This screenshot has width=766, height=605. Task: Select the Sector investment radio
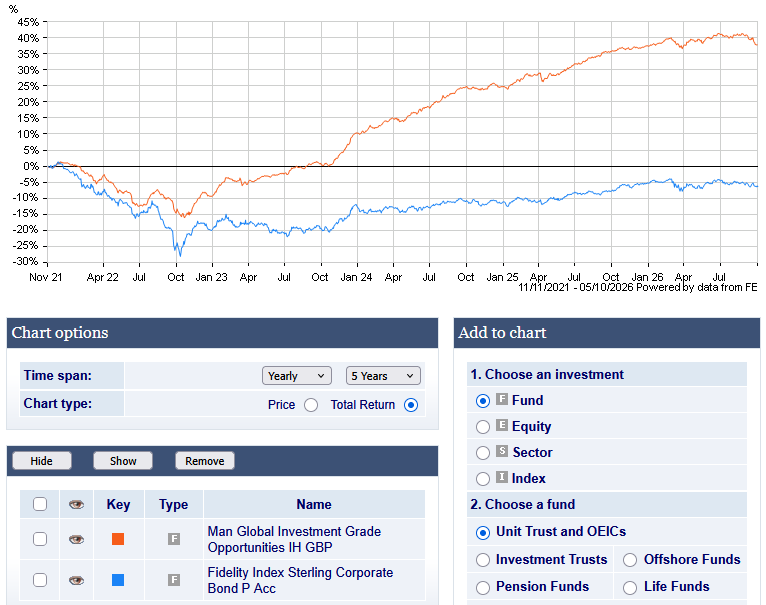(x=483, y=453)
